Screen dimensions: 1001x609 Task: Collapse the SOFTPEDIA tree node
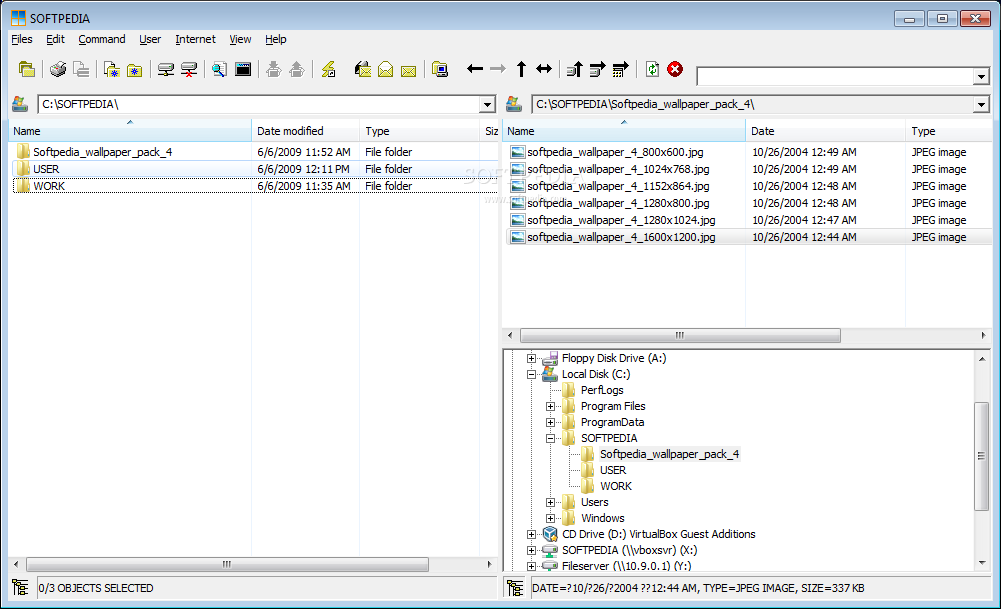coord(550,439)
